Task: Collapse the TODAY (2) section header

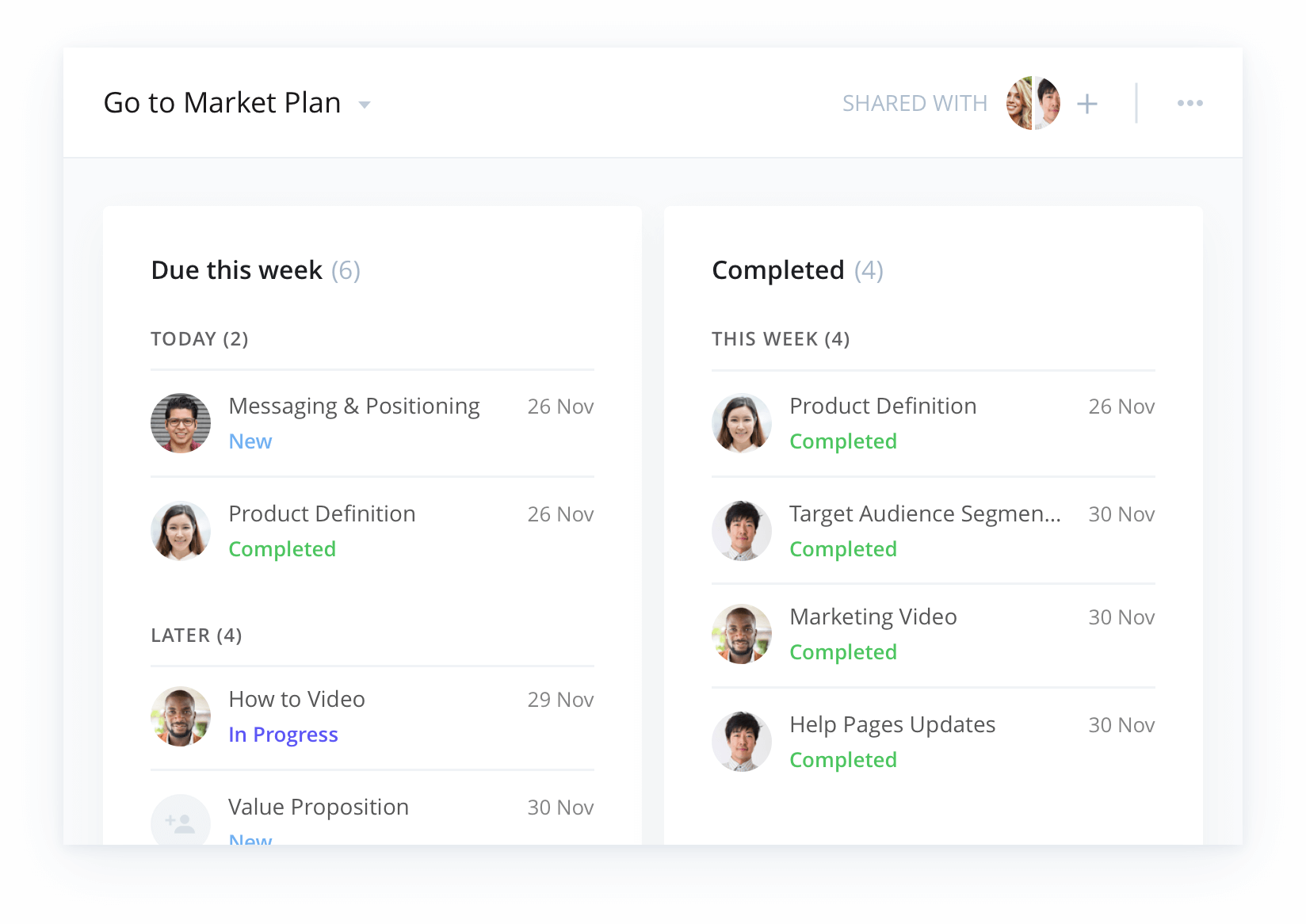Action: [200, 339]
